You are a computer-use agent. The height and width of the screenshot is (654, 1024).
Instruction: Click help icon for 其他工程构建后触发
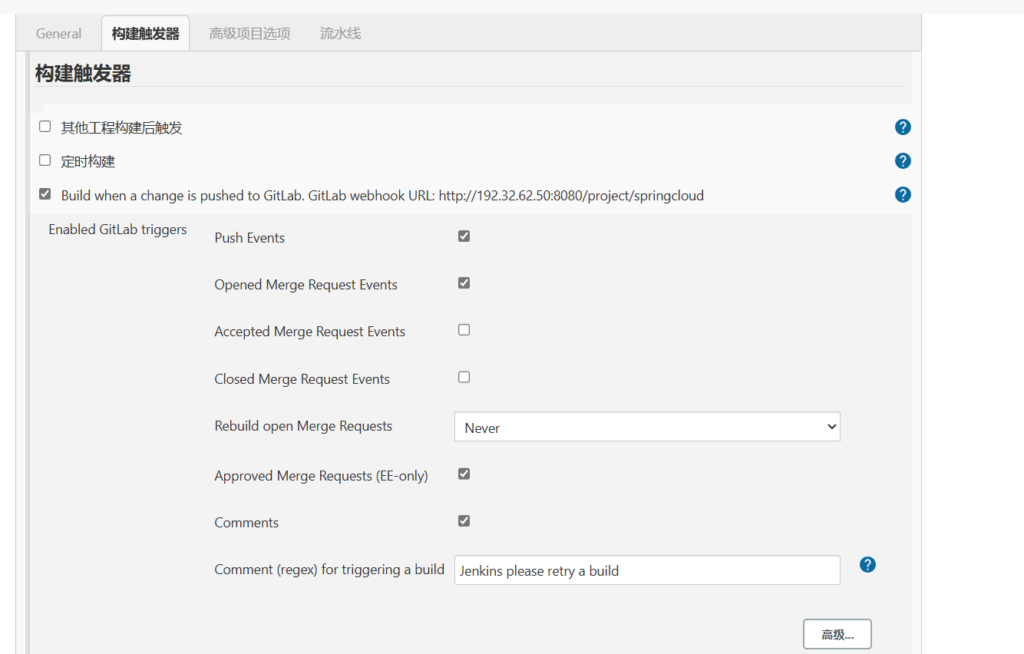[902, 127]
